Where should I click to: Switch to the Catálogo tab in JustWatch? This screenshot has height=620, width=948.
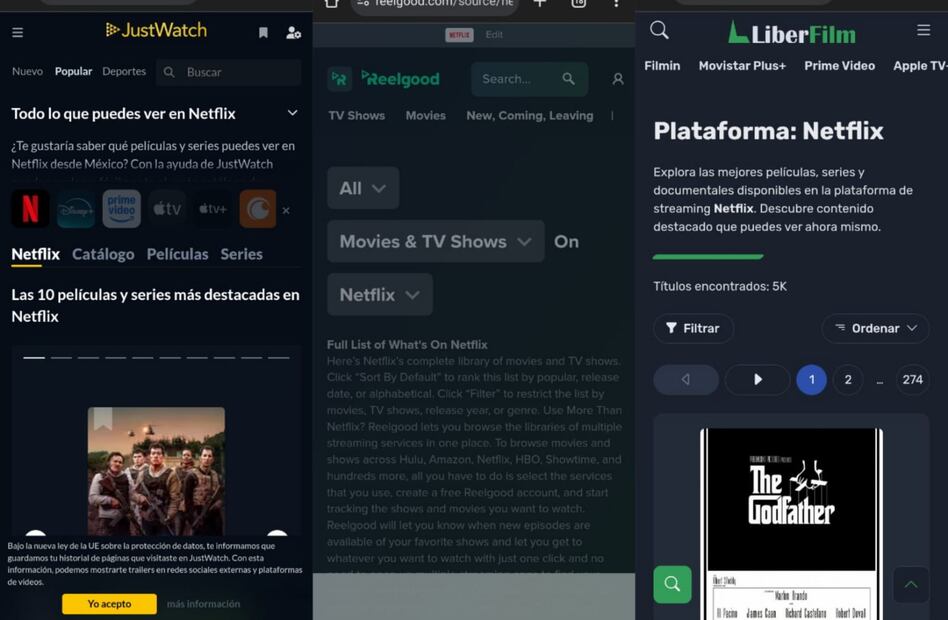click(103, 254)
